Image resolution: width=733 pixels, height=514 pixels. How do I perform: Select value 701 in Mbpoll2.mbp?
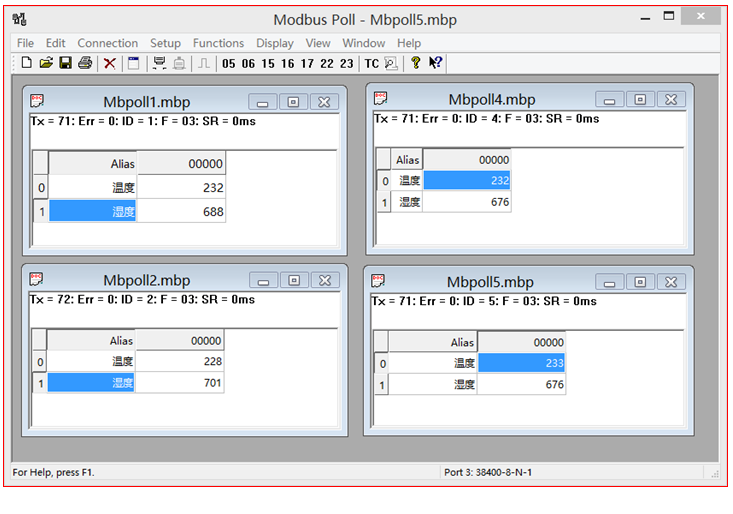pos(180,383)
